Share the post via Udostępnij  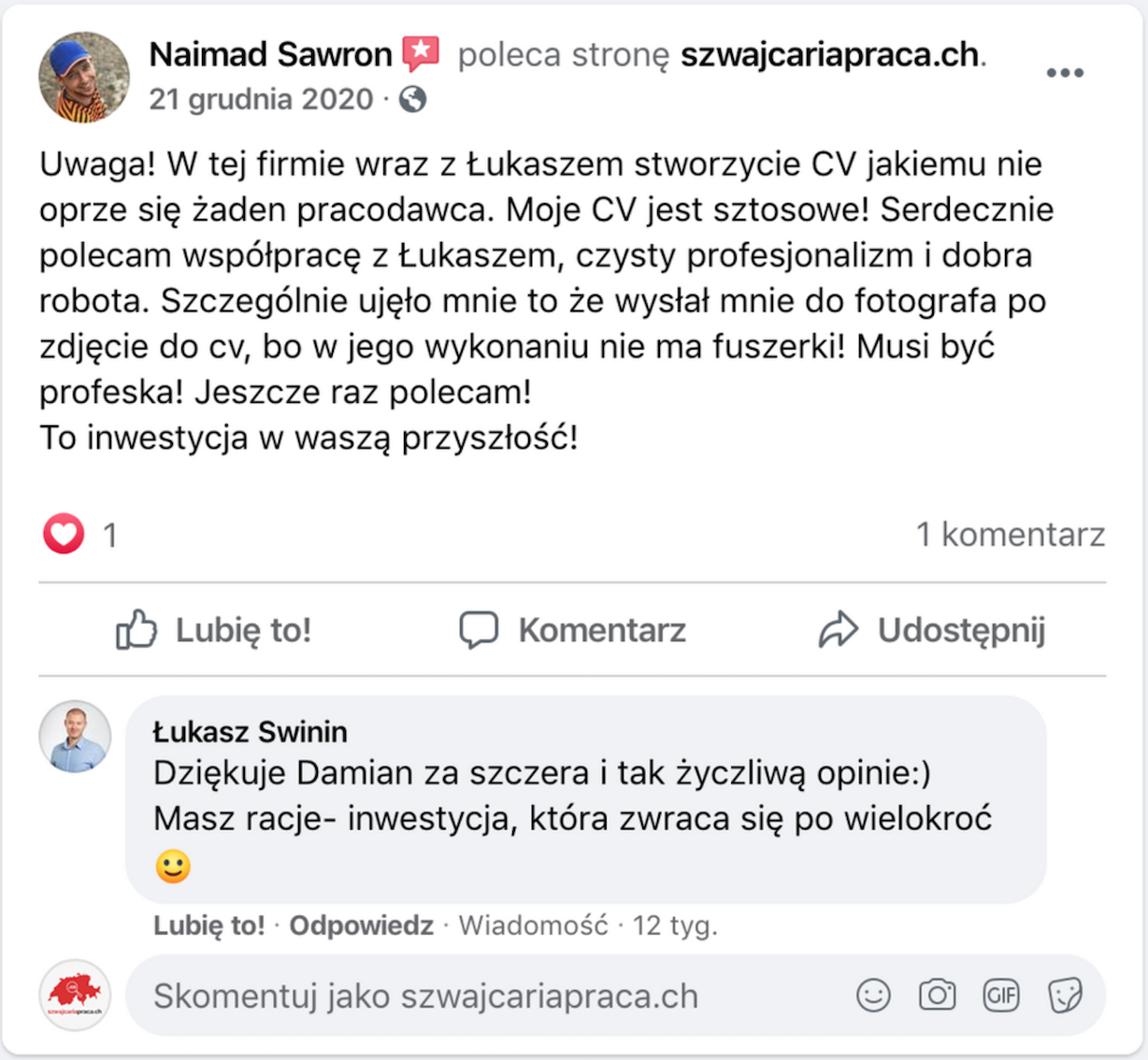(x=931, y=630)
